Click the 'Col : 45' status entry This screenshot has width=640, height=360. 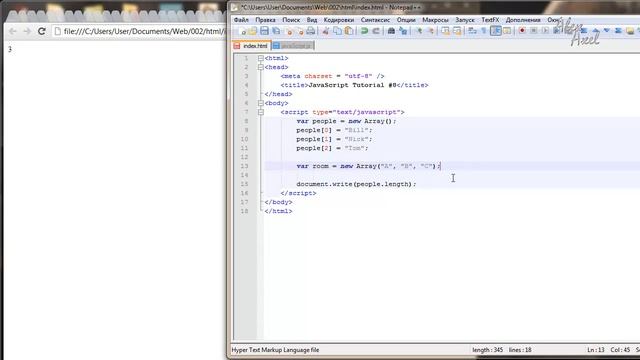click(x=620, y=350)
